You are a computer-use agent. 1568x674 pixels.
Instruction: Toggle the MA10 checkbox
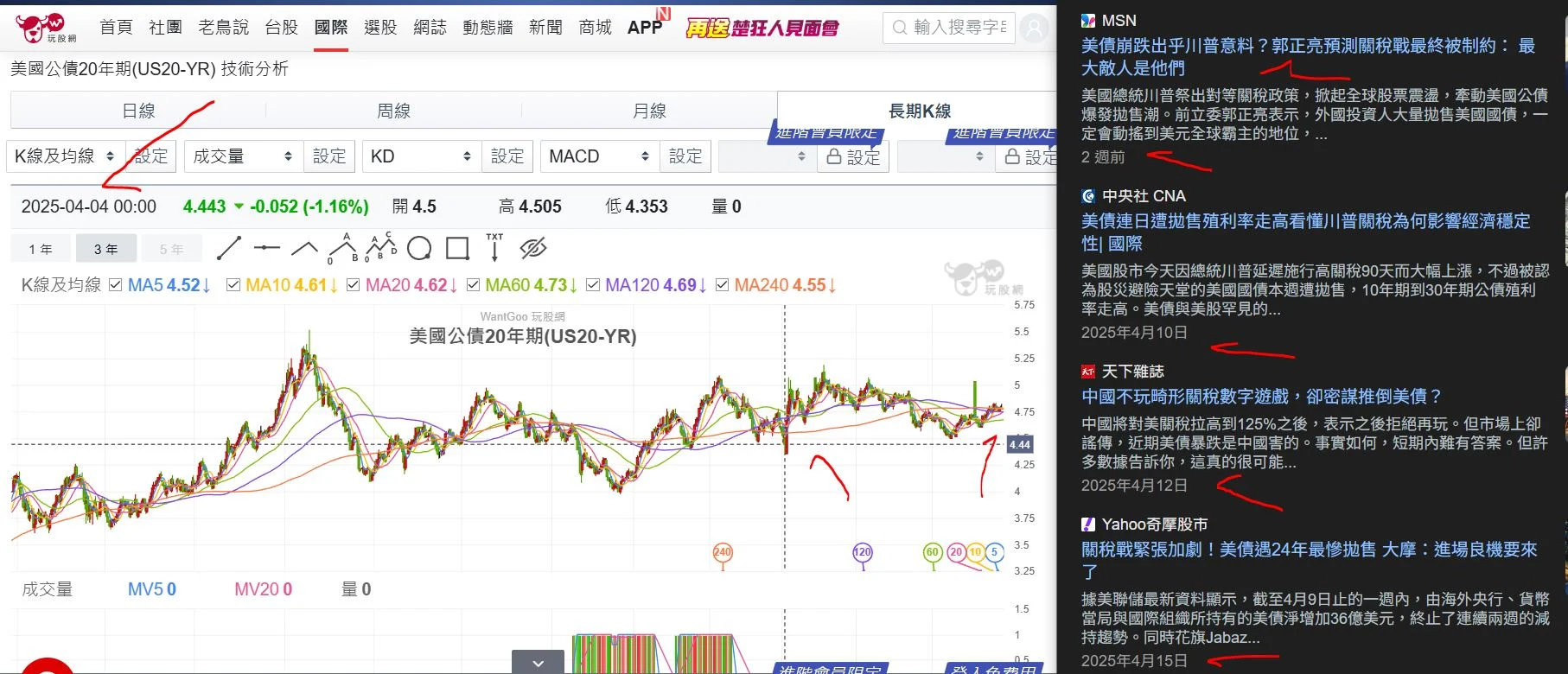[233, 285]
